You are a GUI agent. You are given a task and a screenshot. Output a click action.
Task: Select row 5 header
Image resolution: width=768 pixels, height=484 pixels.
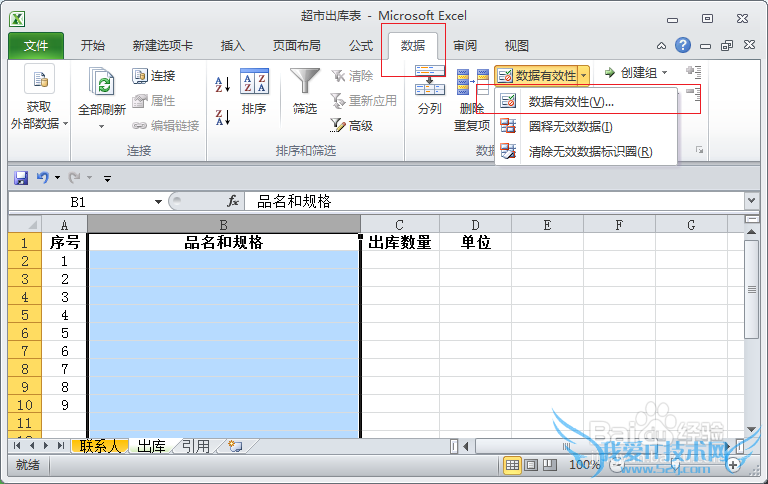[x=25, y=315]
